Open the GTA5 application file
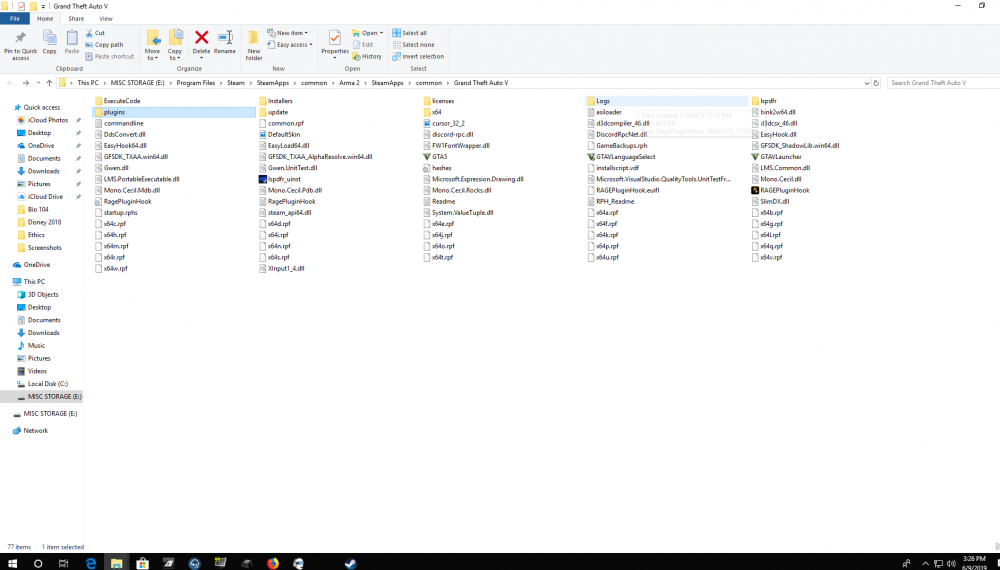Viewport: 1000px width, 570px height. [x=439, y=157]
